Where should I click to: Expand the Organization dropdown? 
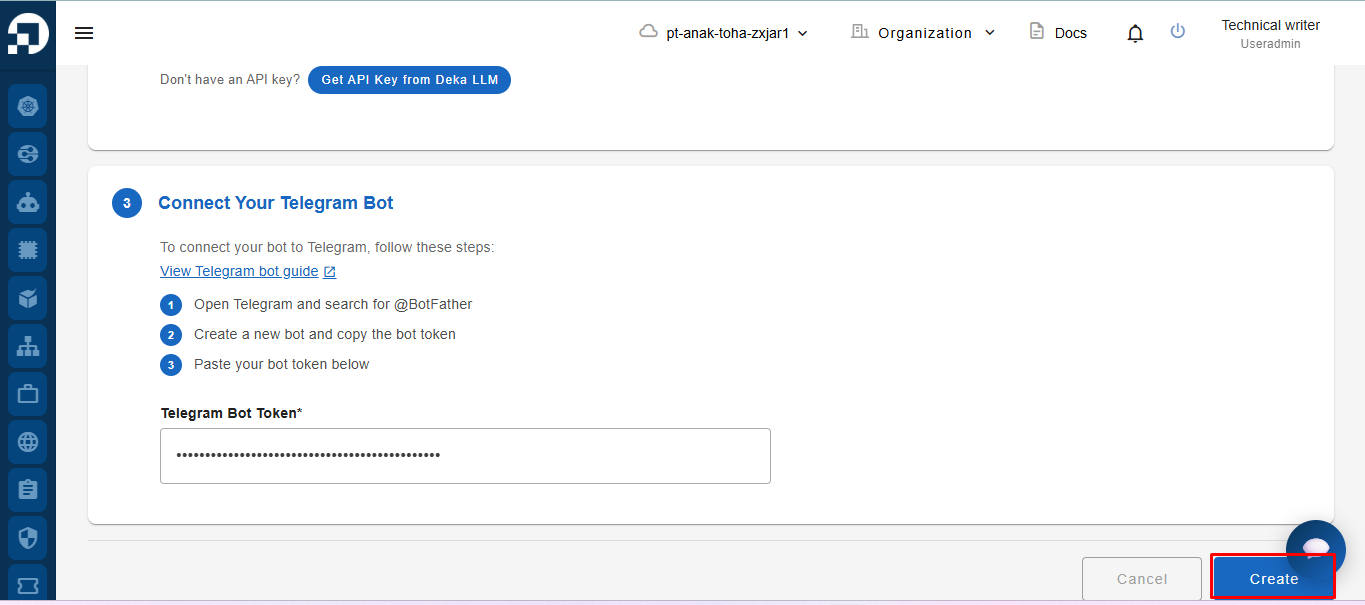pos(923,32)
